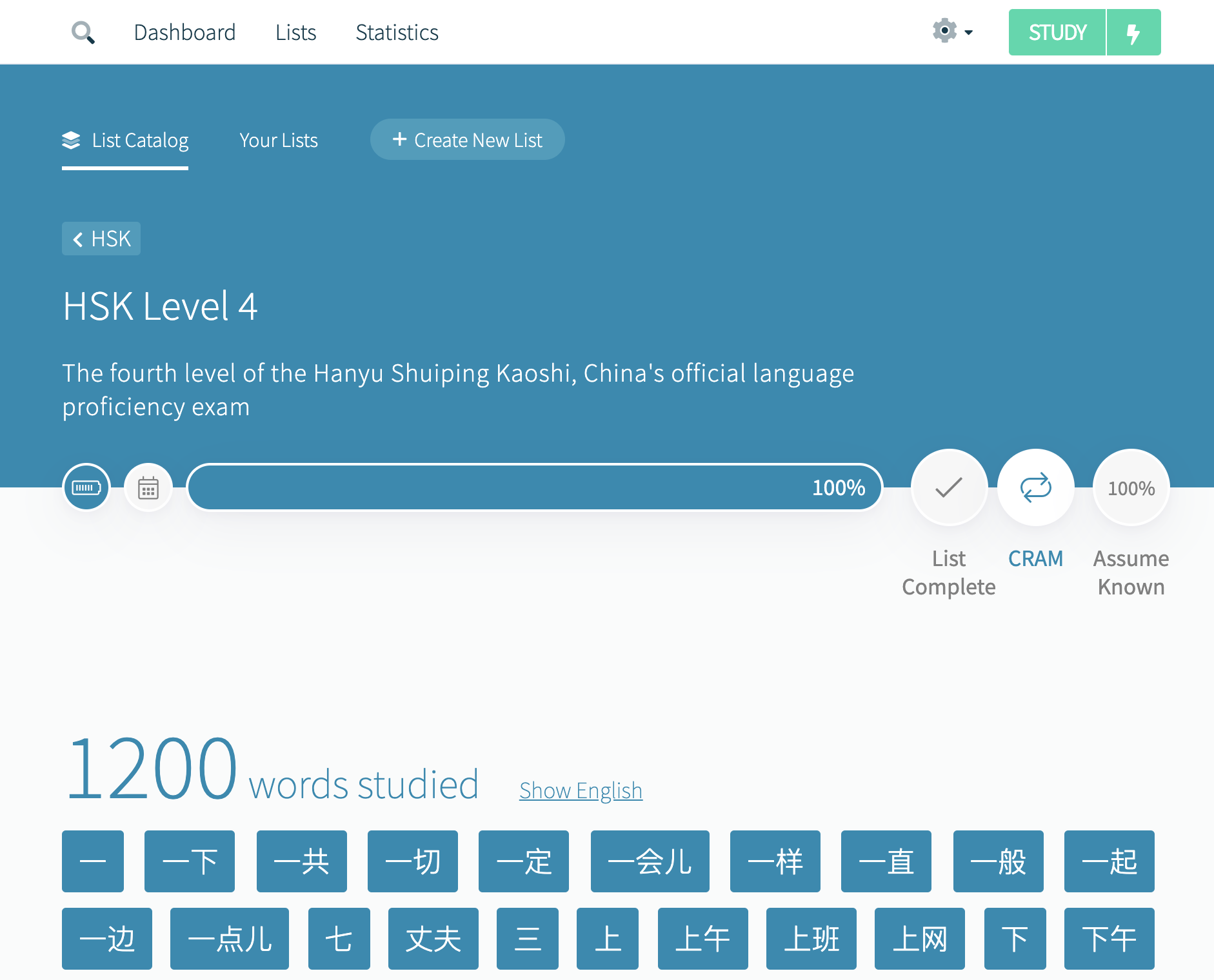Click the green STUDY button
The image size is (1214, 980).
(1057, 32)
